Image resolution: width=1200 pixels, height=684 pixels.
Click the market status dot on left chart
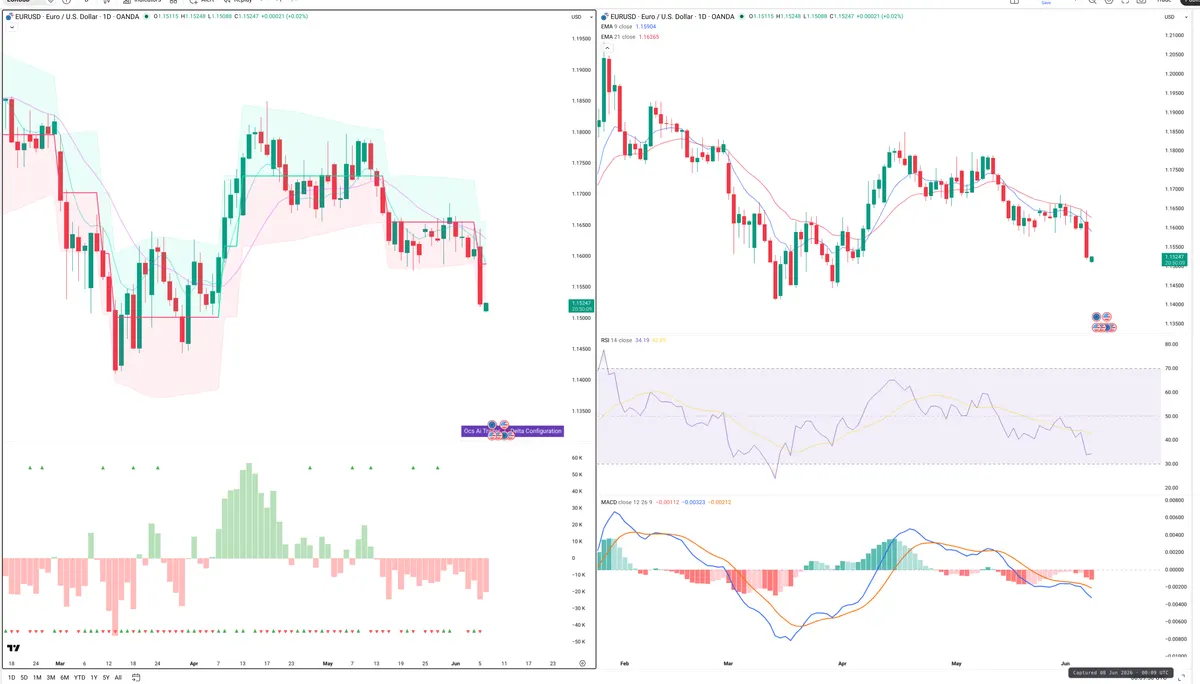click(144, 17)
